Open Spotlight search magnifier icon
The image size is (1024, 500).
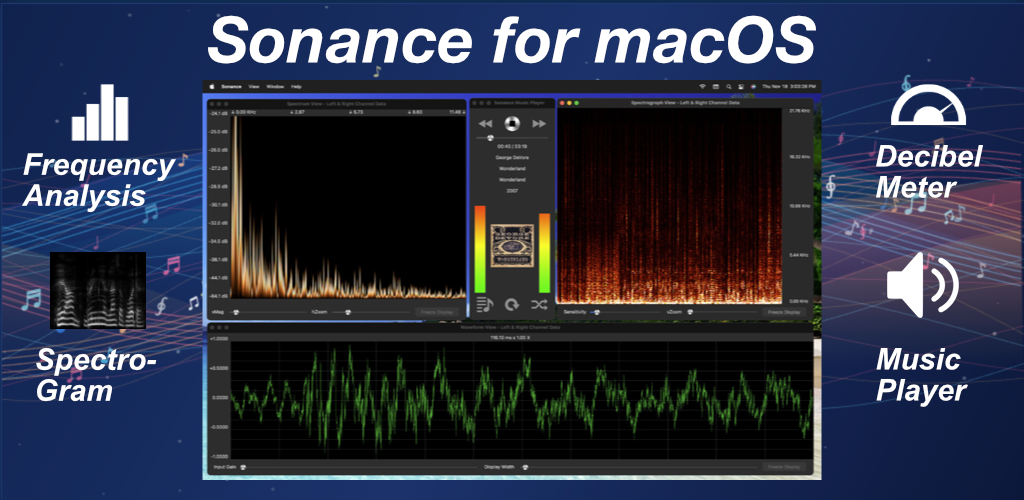(729, 86)
